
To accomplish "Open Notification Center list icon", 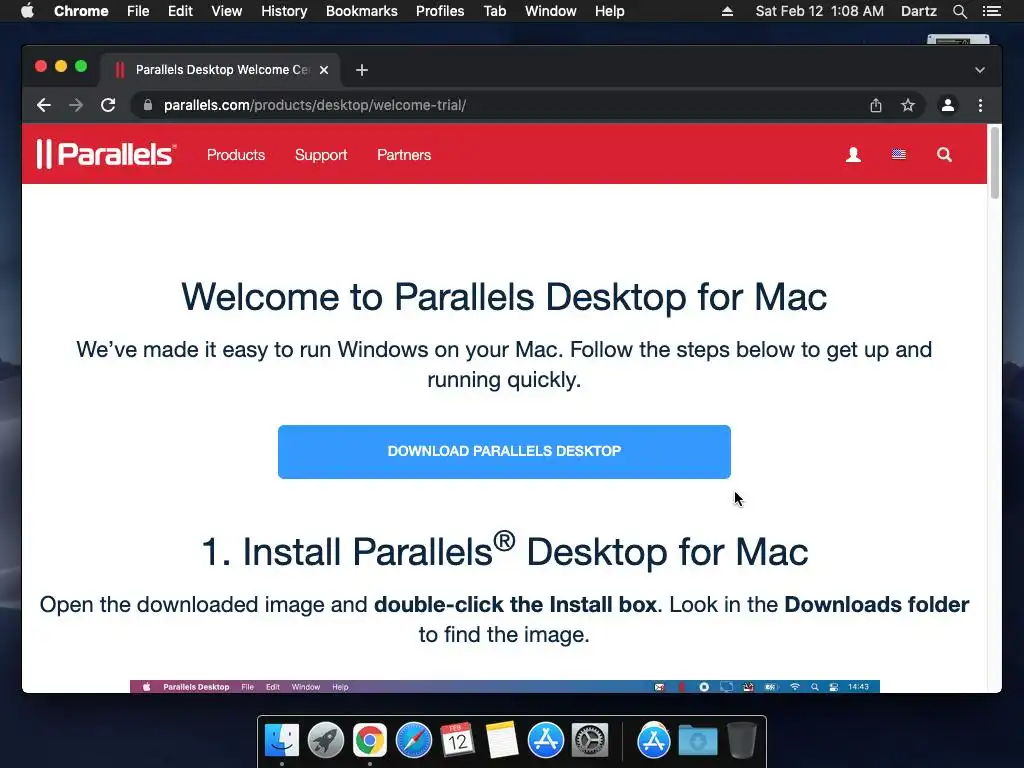I will click(x=991, y=11).
